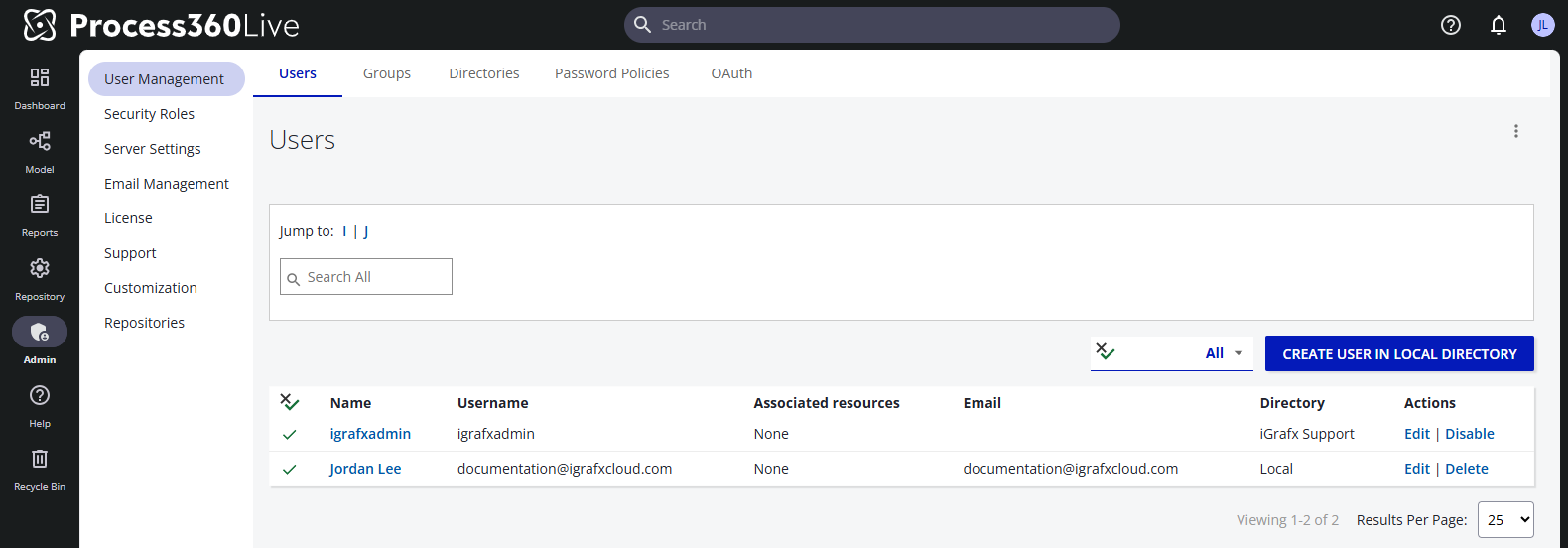This screenshot has height=548, width=1568.
Task: Toggle selection checkmark for igrafxadmin row
Action: (289, 434)
